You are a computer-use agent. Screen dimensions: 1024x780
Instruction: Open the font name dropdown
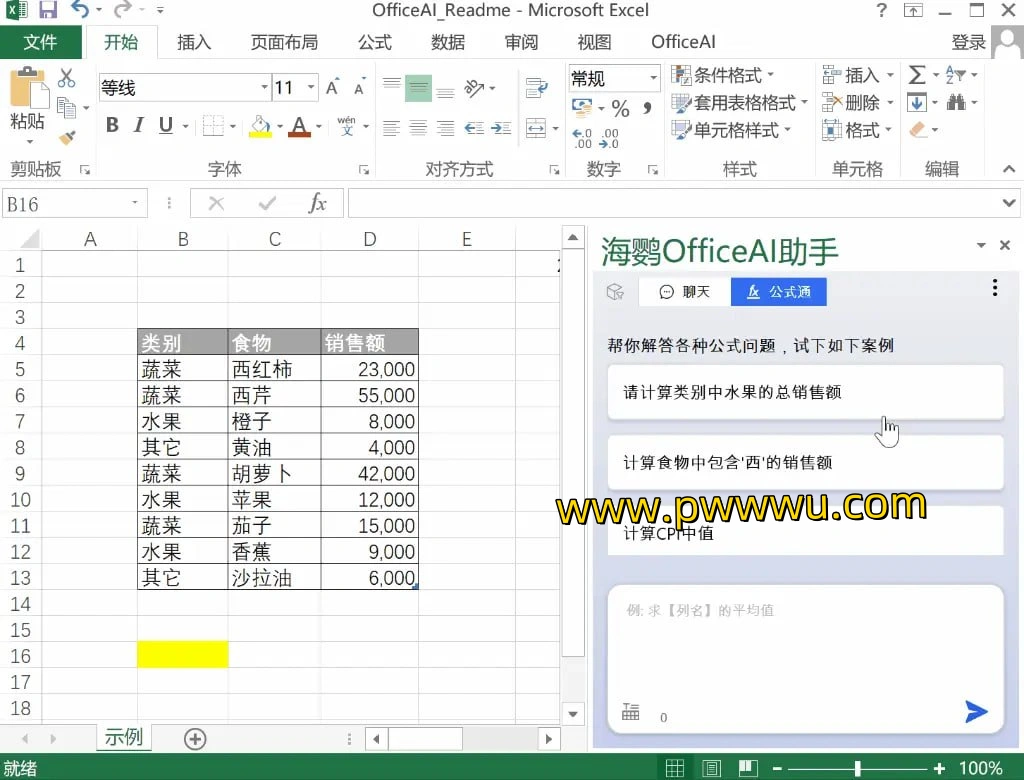[264, 88]
